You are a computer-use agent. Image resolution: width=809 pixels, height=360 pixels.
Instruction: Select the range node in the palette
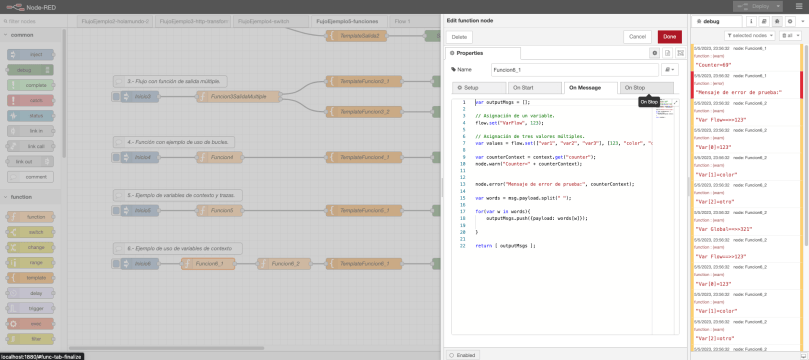pos(31,263)
